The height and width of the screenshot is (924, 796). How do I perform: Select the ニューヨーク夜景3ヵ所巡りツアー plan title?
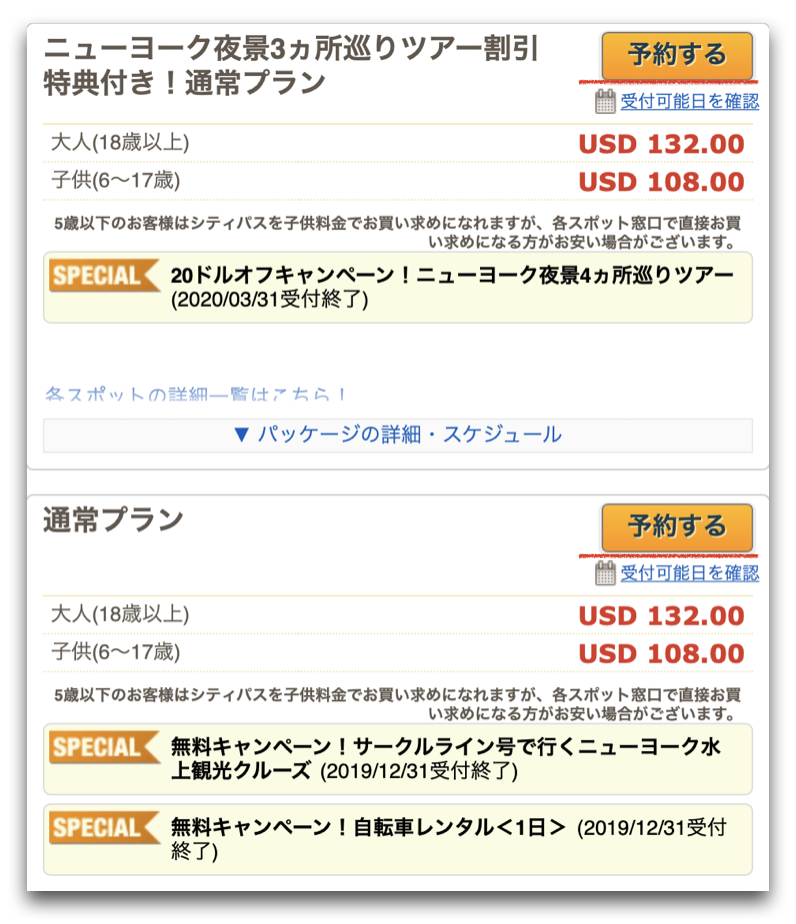291,65
